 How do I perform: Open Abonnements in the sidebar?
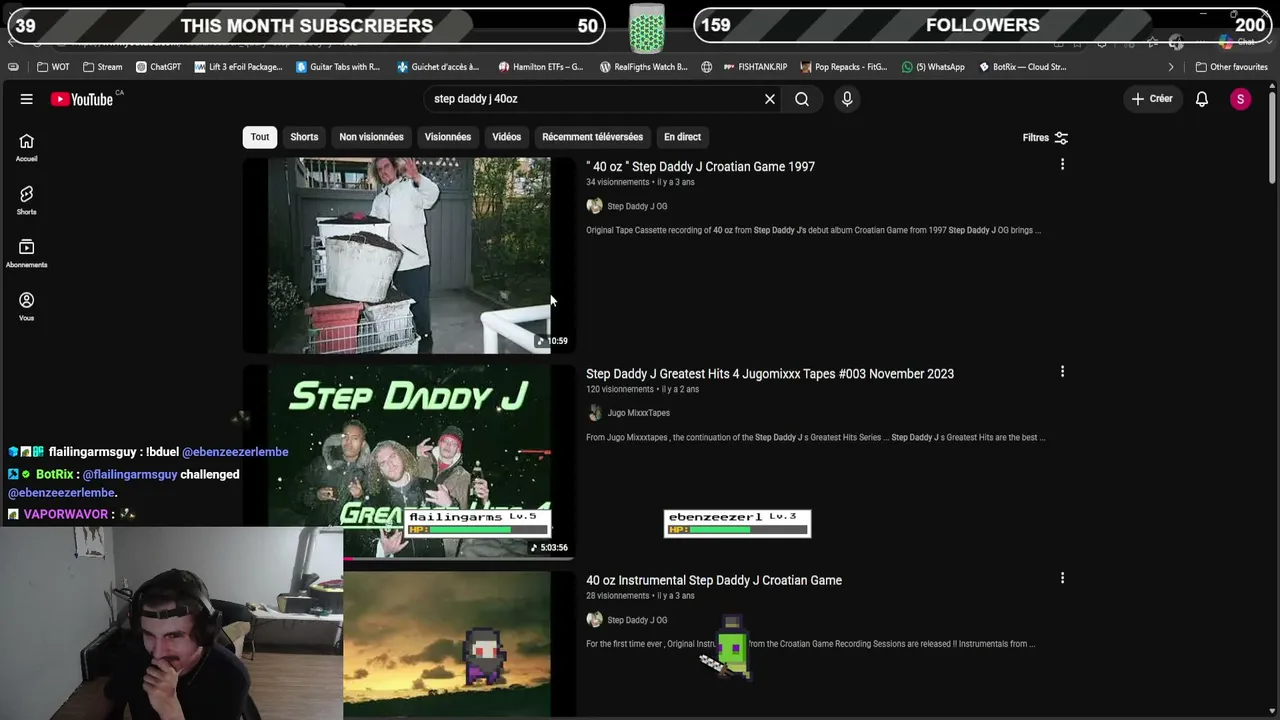click(x=27, y=253)
